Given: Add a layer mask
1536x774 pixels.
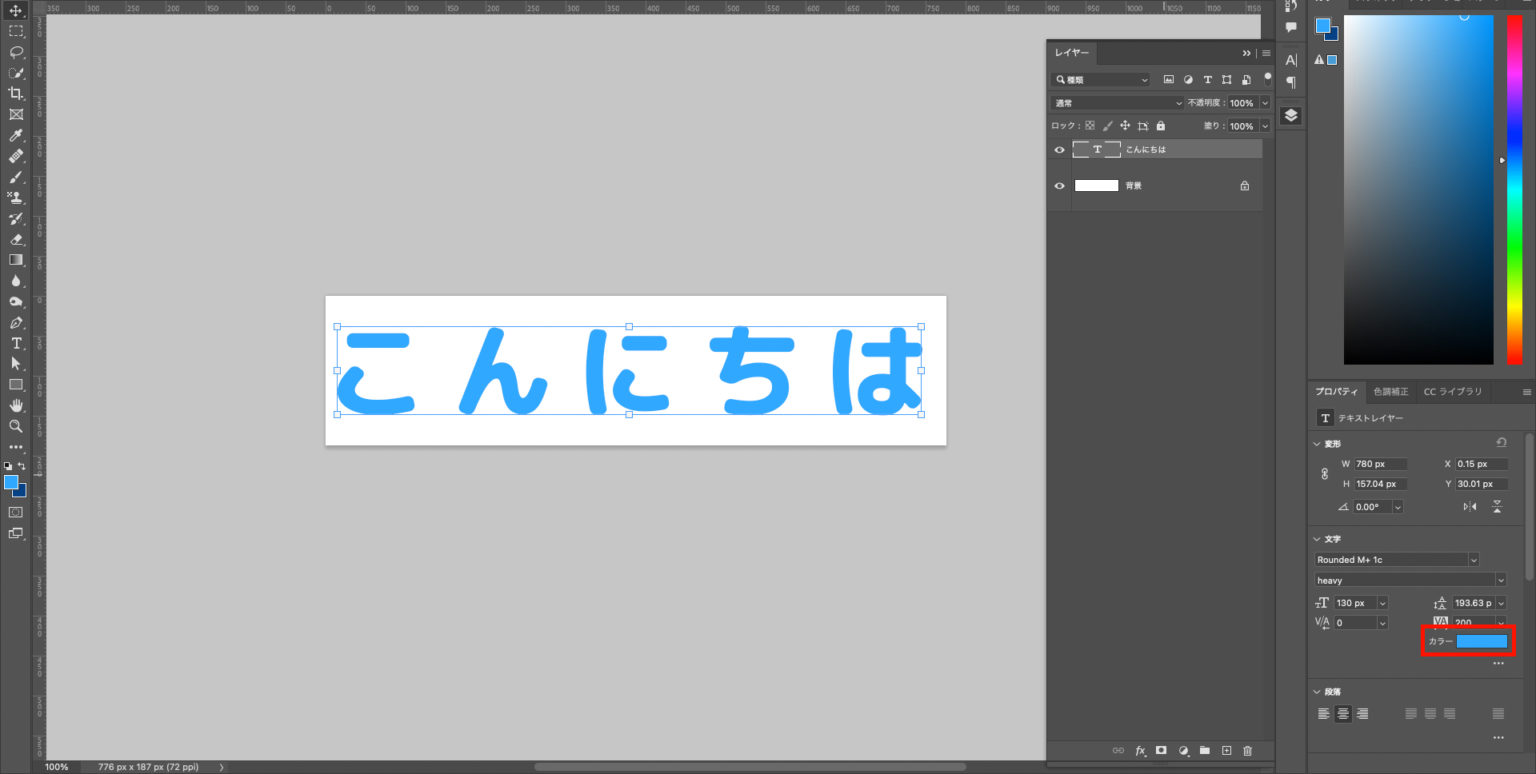Looking at the screenshot, I should coord(1161,750).
